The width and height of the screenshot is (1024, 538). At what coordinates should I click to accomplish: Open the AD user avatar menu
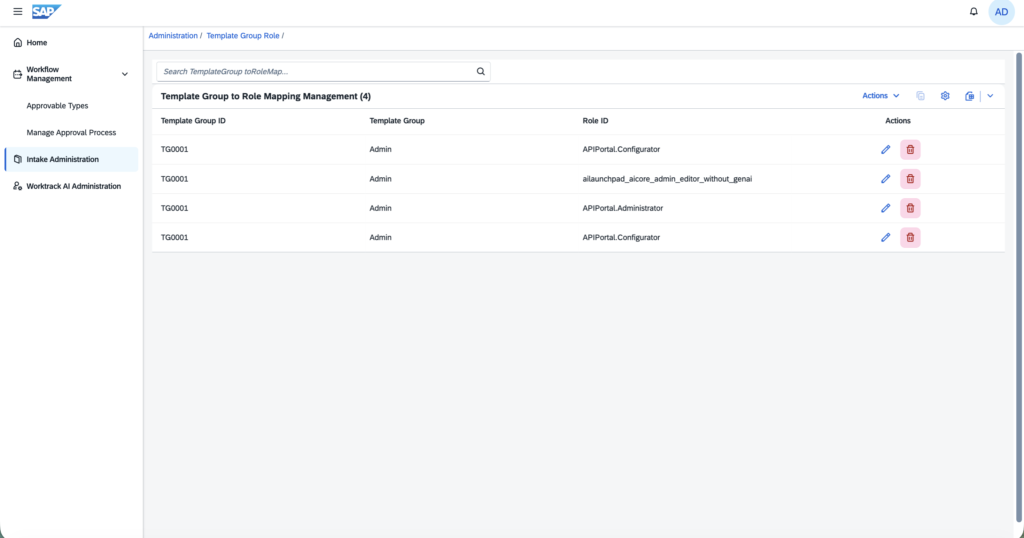(x=1001, y=12)
